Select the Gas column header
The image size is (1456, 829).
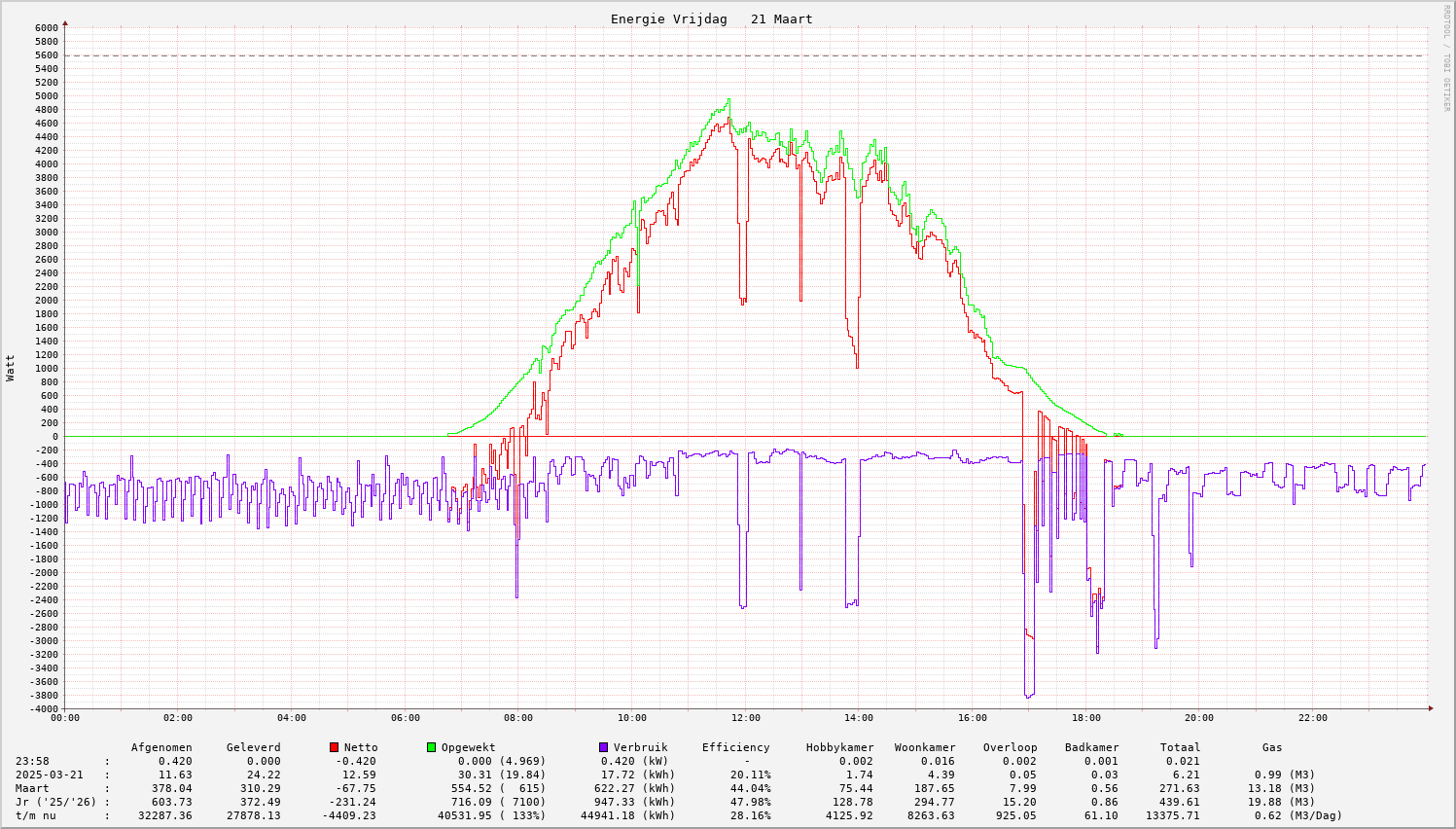[1272, 747]
